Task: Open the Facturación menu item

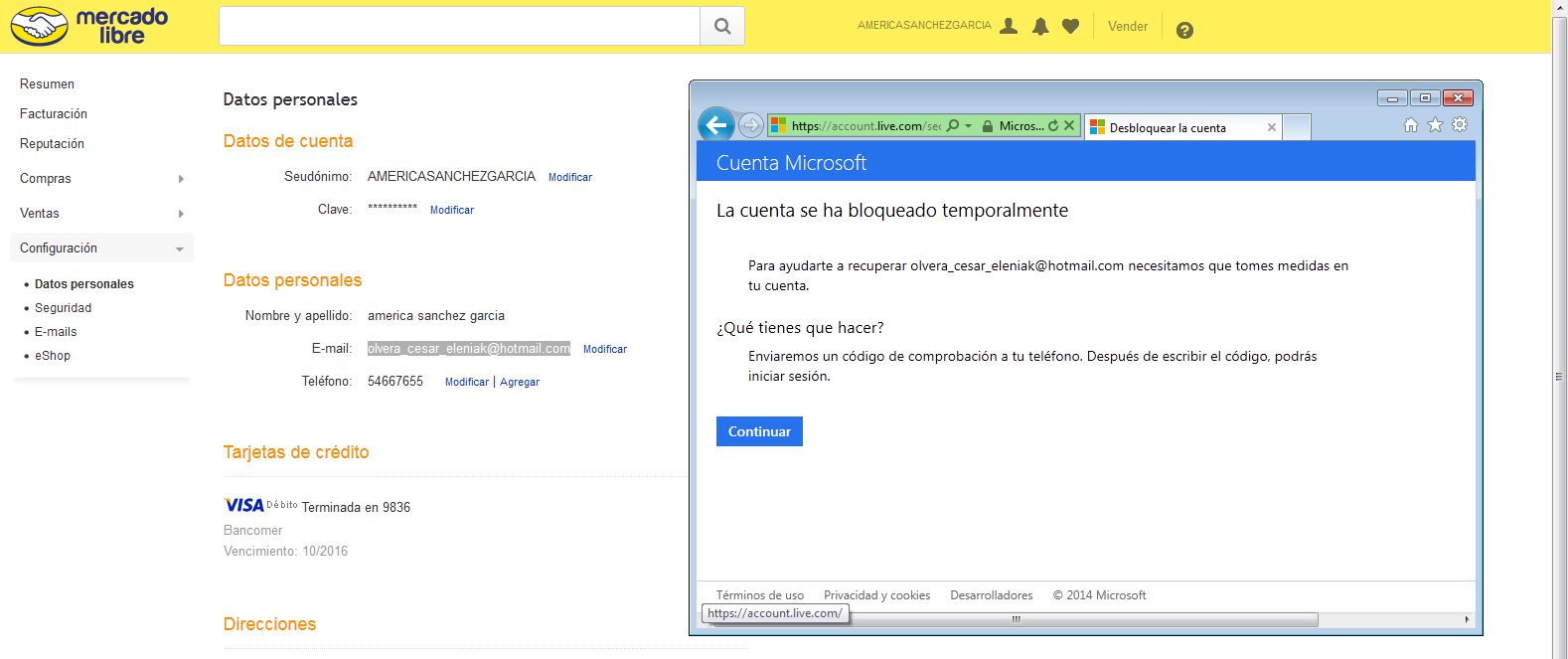Action: click(x=54, y=114)
